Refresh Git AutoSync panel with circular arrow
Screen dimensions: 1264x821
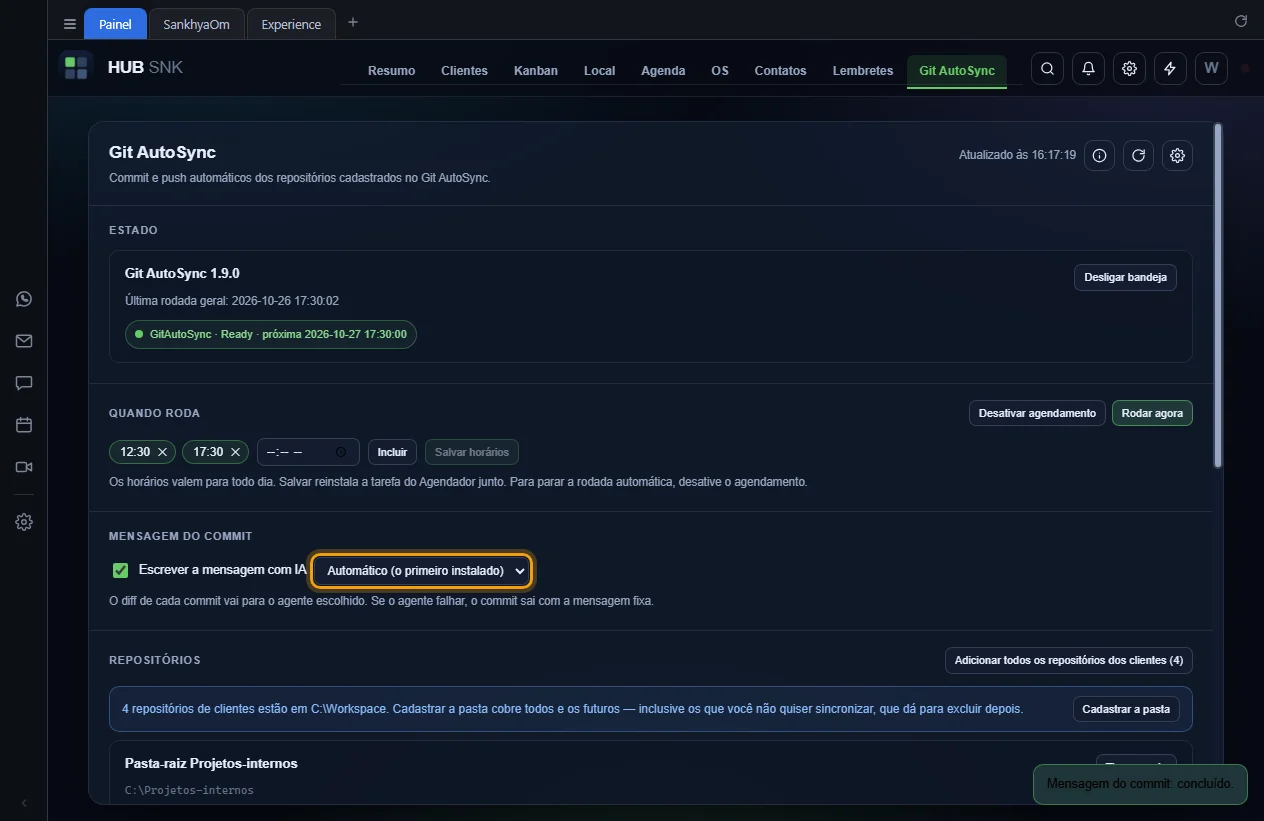click(1138, 155)
